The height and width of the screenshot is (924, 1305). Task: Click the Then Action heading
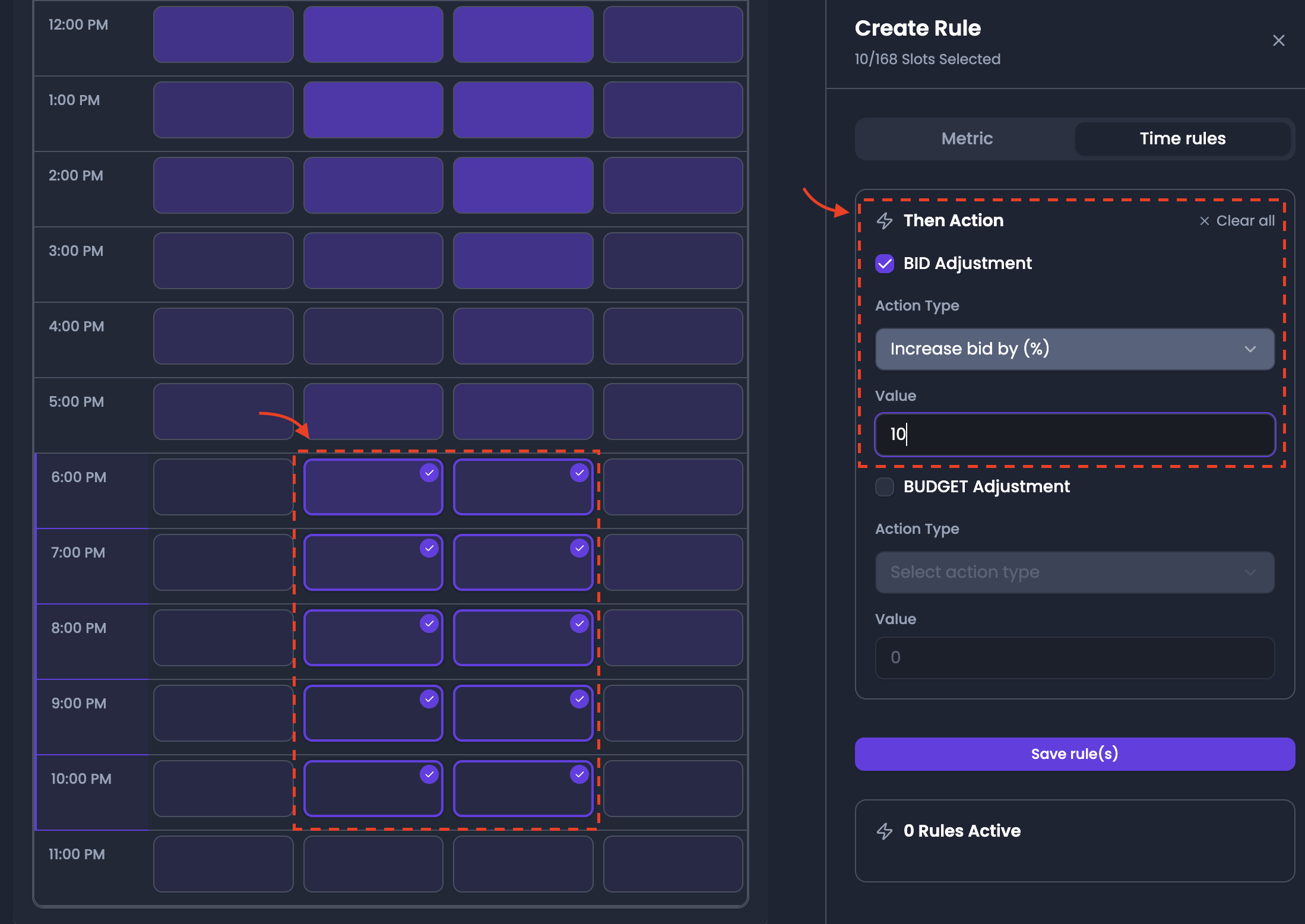pos(954,221)
